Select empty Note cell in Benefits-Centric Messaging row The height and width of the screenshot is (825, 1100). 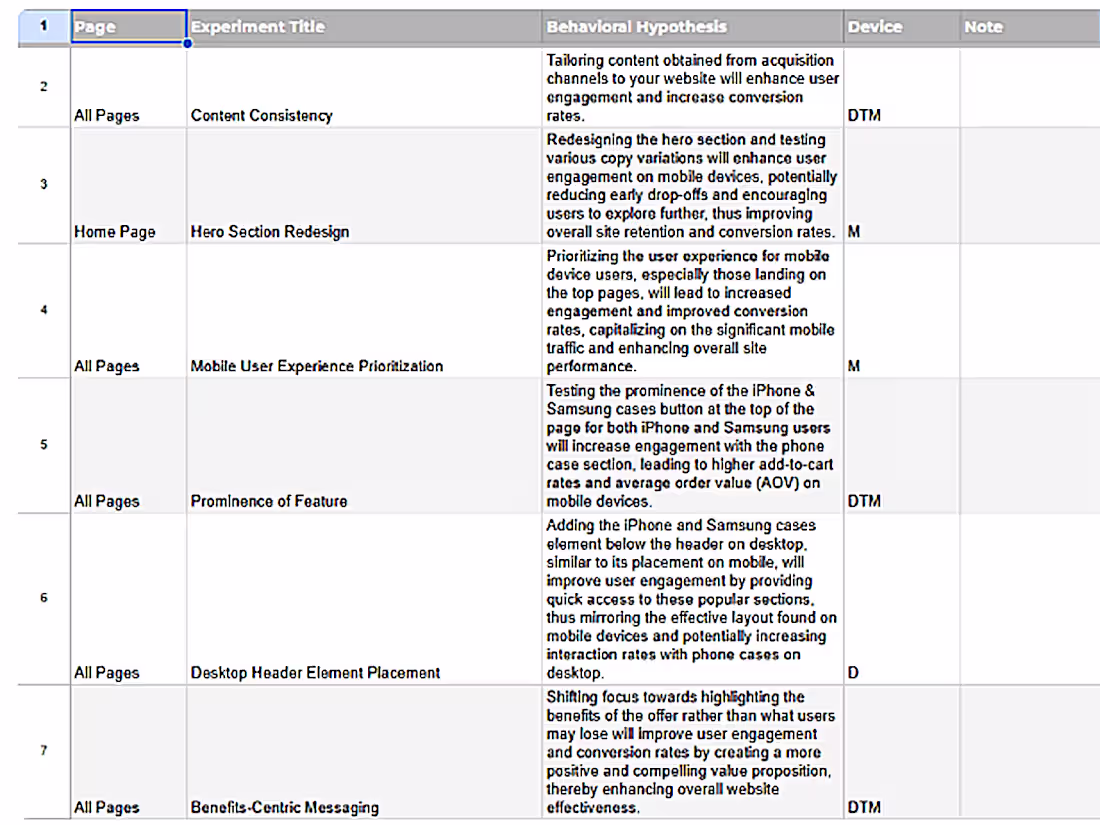pyautogui.click(x=1030, y=751)
